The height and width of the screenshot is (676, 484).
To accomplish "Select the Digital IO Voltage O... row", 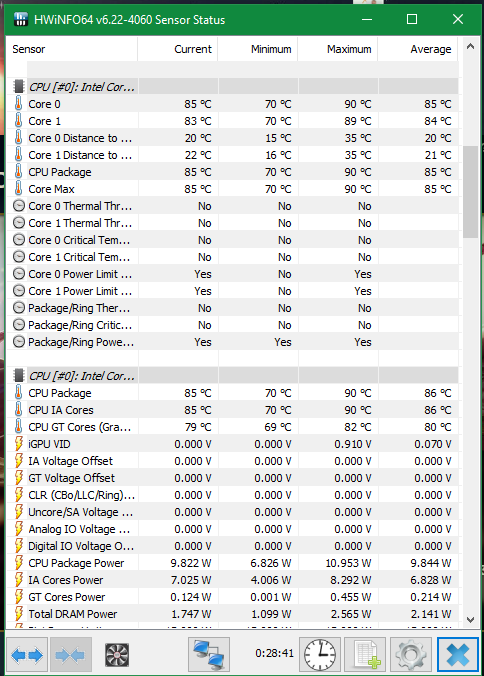I will pos(233,546).
